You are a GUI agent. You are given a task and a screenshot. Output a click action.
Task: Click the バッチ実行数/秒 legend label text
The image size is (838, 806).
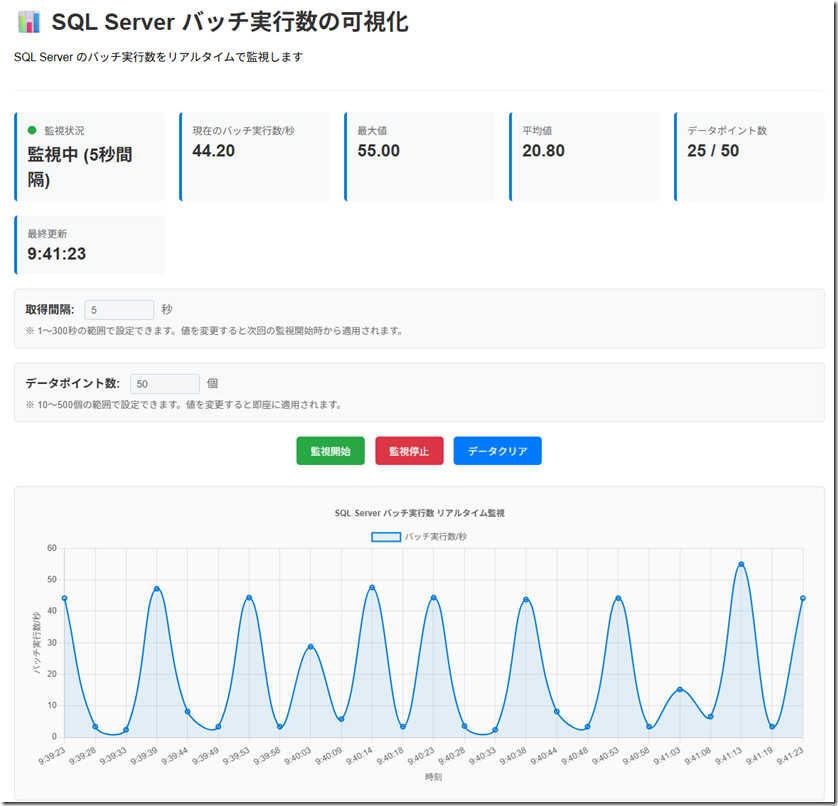[x=436, y=537]
